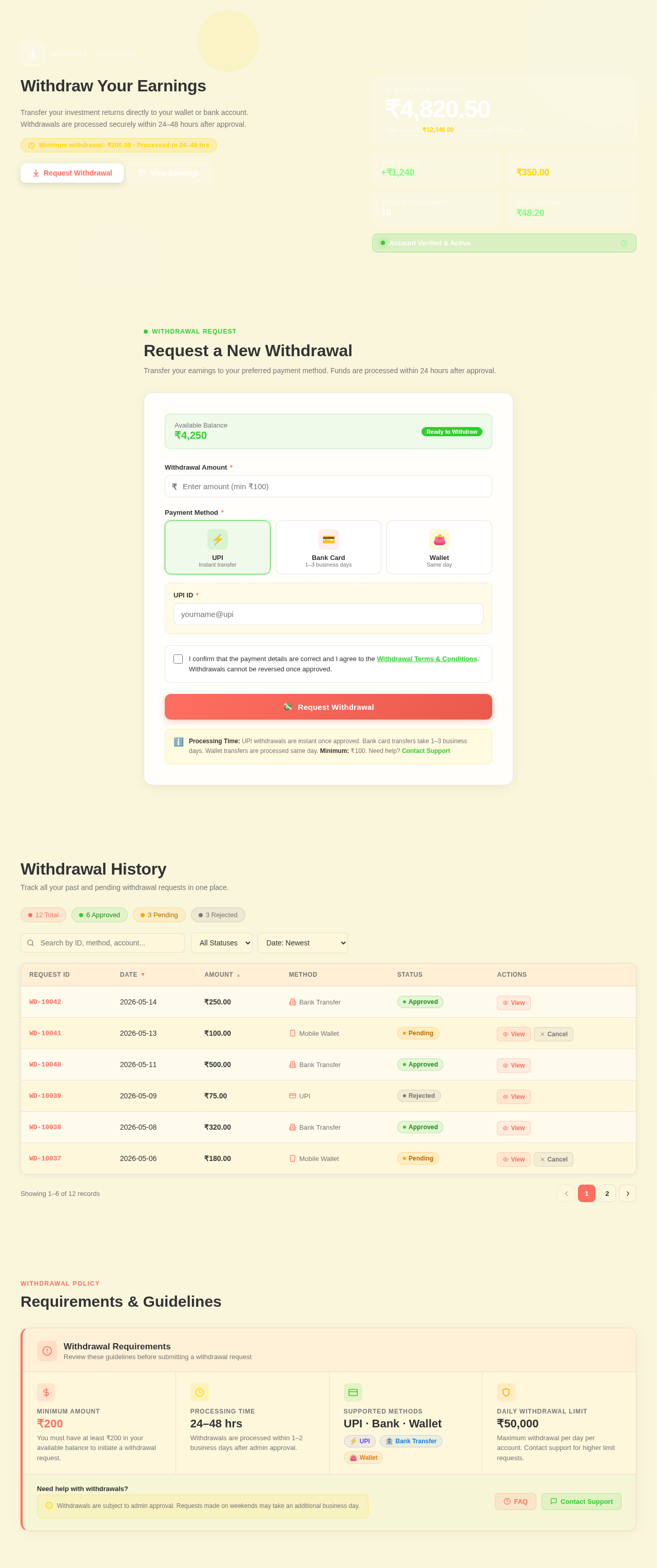Viewport: 657px width, 1568px height.
Task: Open page 2 of withdrawal history
Action: point(607,1193)
